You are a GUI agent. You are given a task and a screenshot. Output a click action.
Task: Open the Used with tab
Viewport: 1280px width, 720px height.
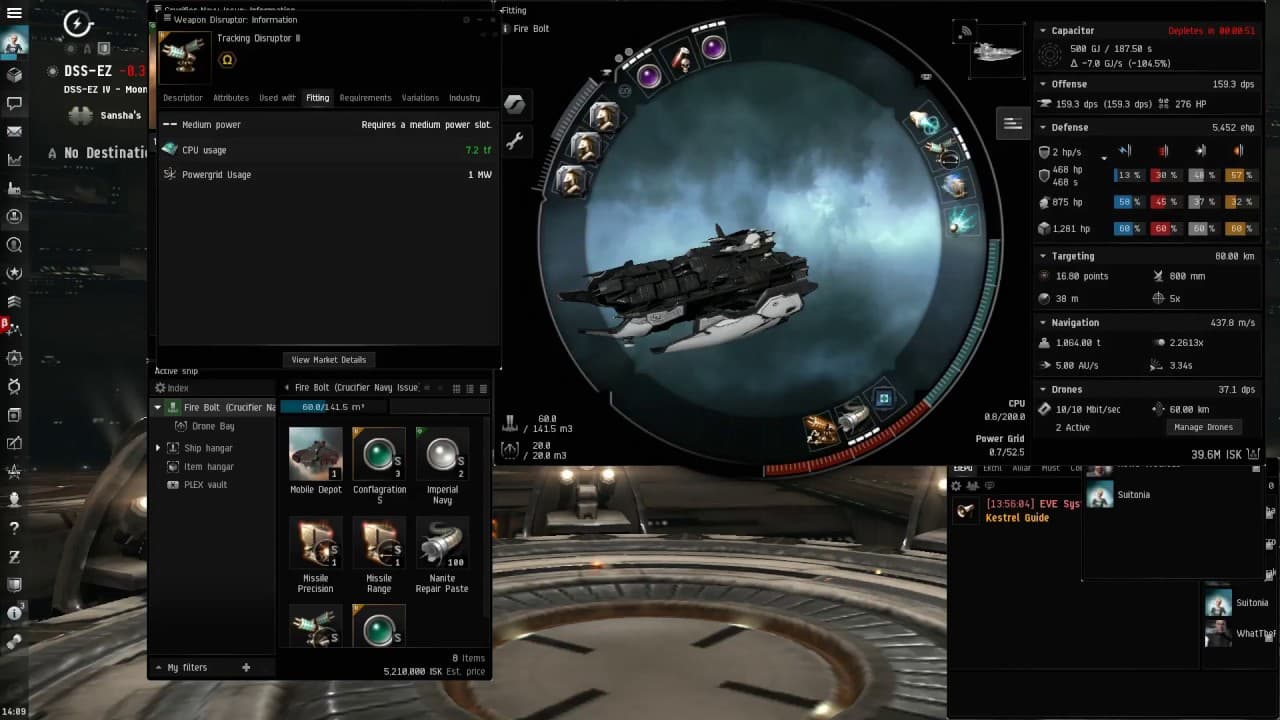pyautogui.click(x=277, y=98)
